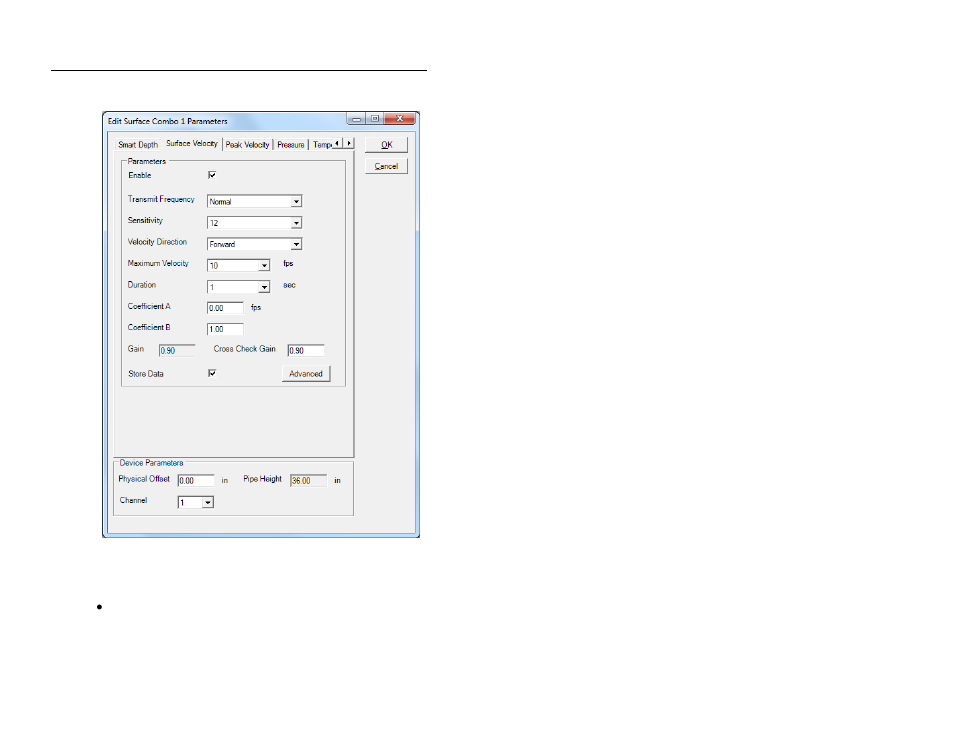The width and height of the screenshot is (954, 738).
Task: Switch to the Peak Velocity tab
Action: (x=247, y=145)
